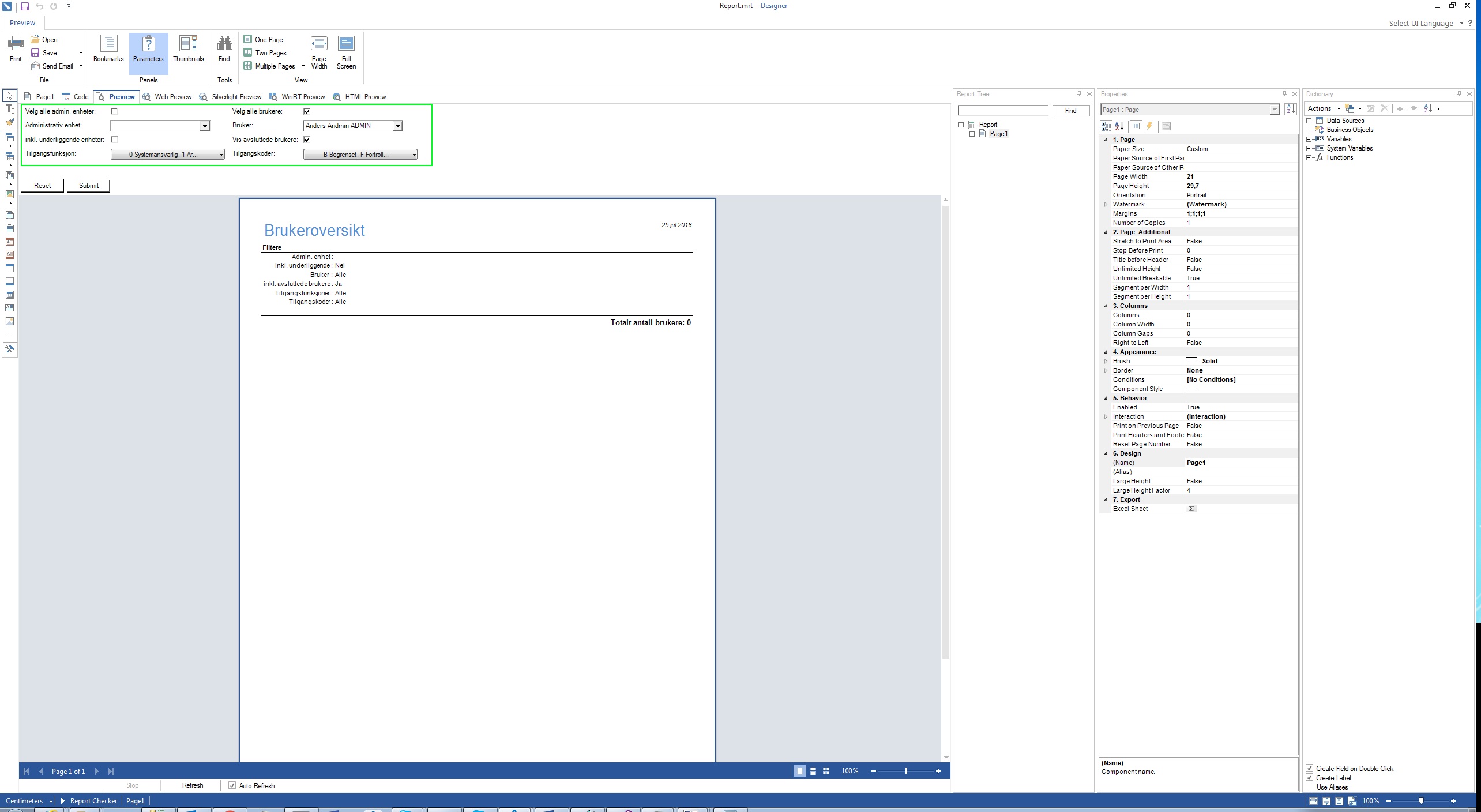
Task: Open the Bruker dropdown
Action: coord(397,126)
